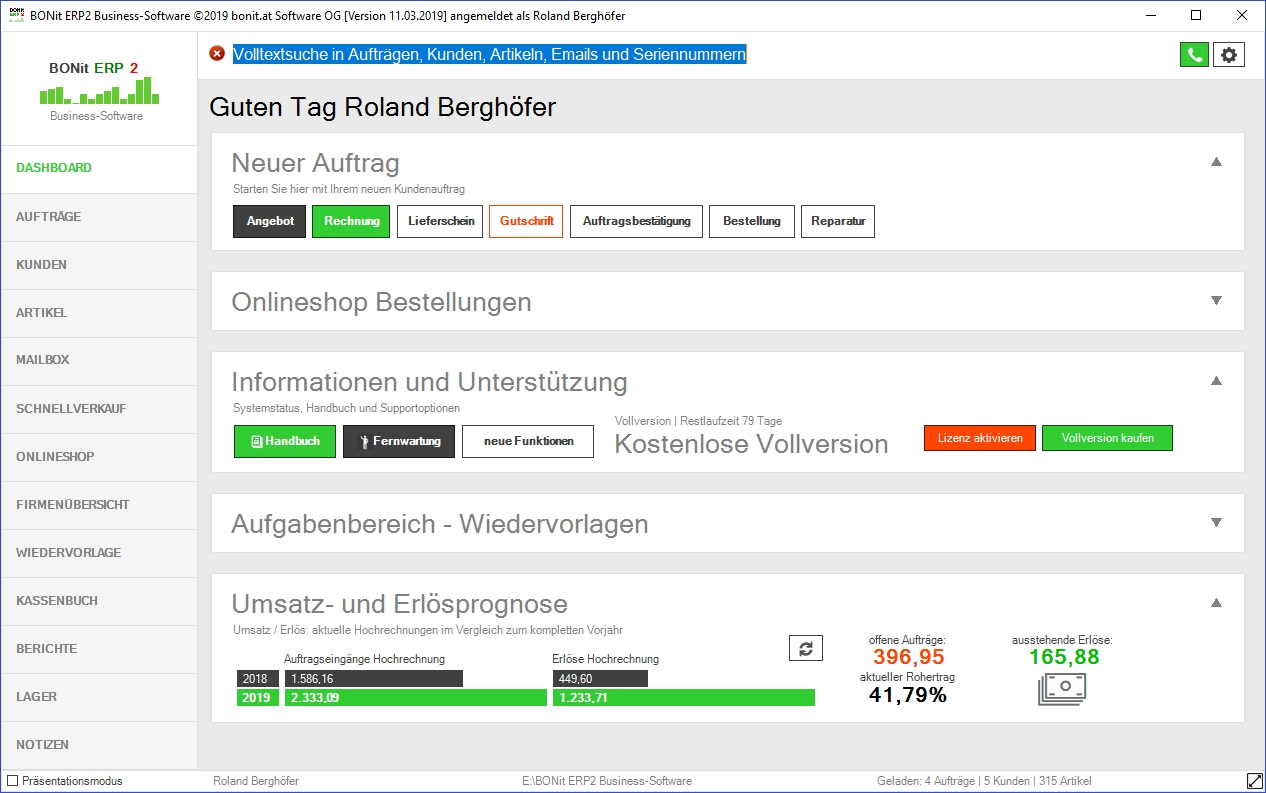Click the 2019 Auftragseingänge green bar

(x=415, y=698)
